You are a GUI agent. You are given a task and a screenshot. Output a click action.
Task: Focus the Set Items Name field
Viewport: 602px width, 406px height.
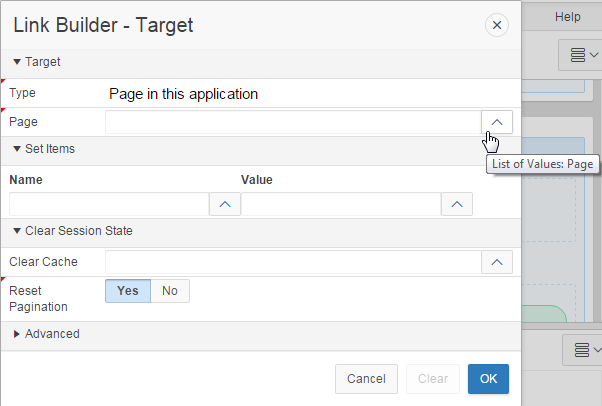[108, 204]
